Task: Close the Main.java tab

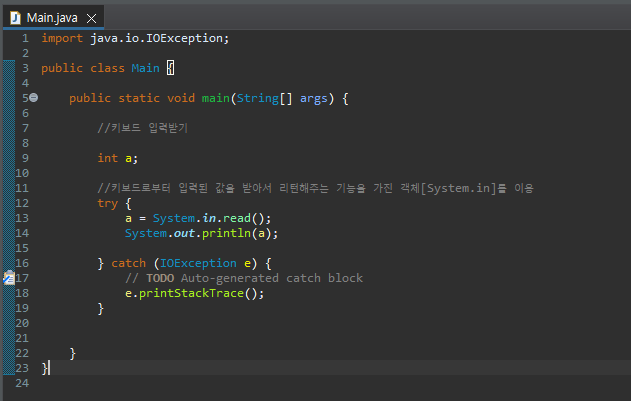Action: pyautogui.click(x=91, y=19)
